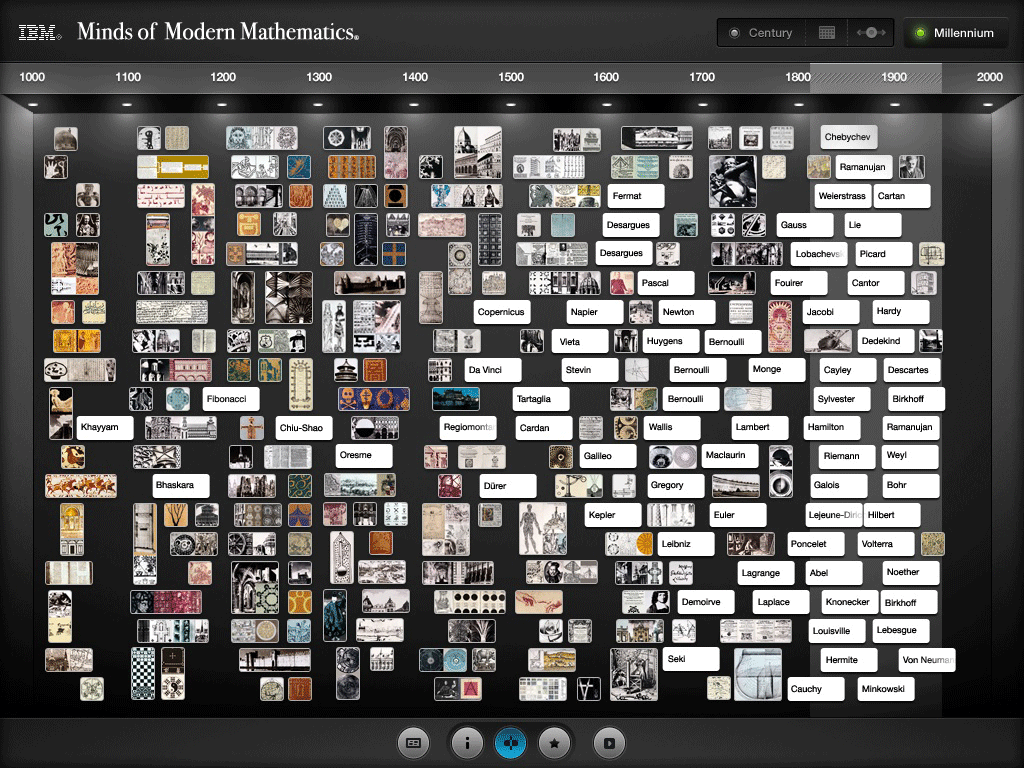Select the Millennium view option
Viewport: 1024px width, 768px height.
(x=953, y=33)
